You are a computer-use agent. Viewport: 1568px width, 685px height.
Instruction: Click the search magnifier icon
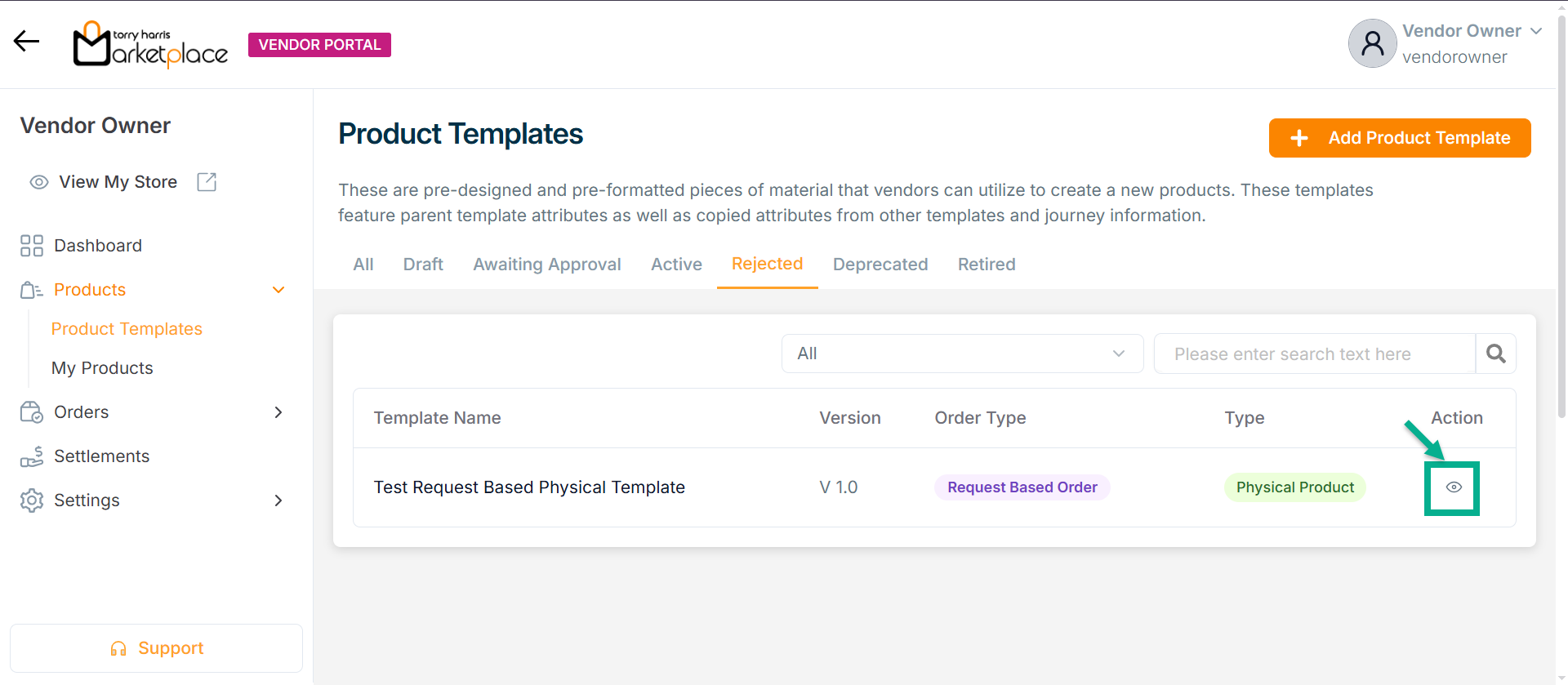click(1495, 354)
